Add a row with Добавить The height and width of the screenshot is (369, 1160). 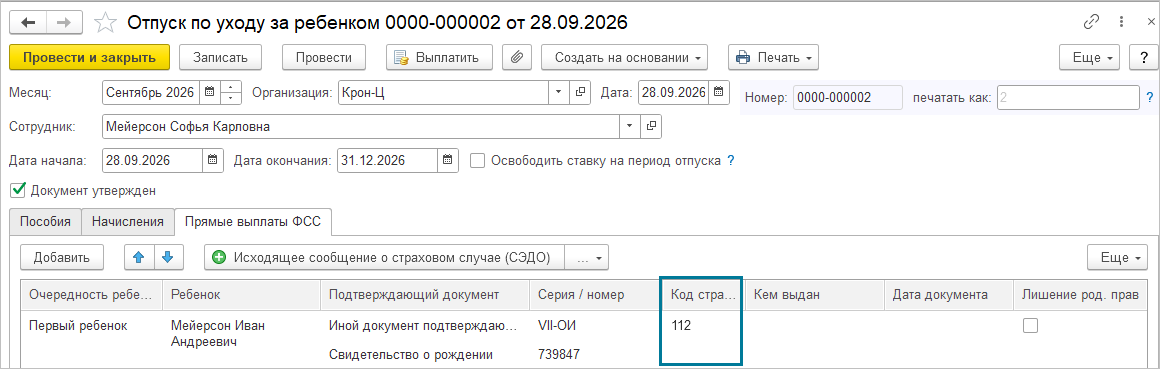[61, 257]
